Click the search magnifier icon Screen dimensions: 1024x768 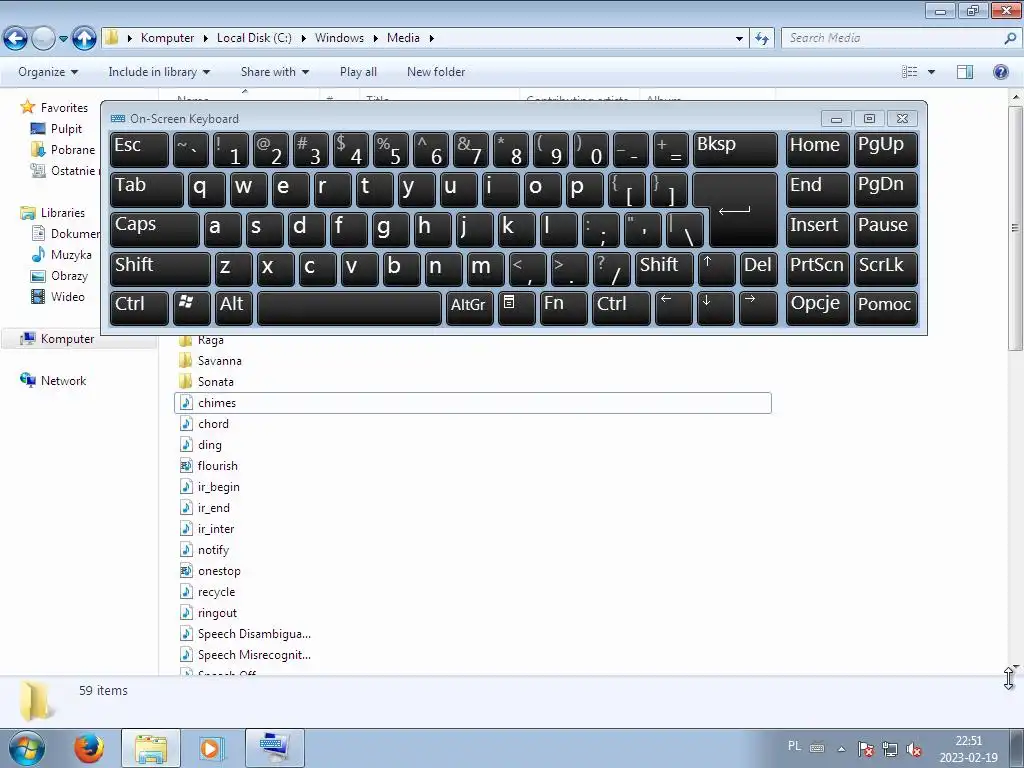tap(1010, 39)
